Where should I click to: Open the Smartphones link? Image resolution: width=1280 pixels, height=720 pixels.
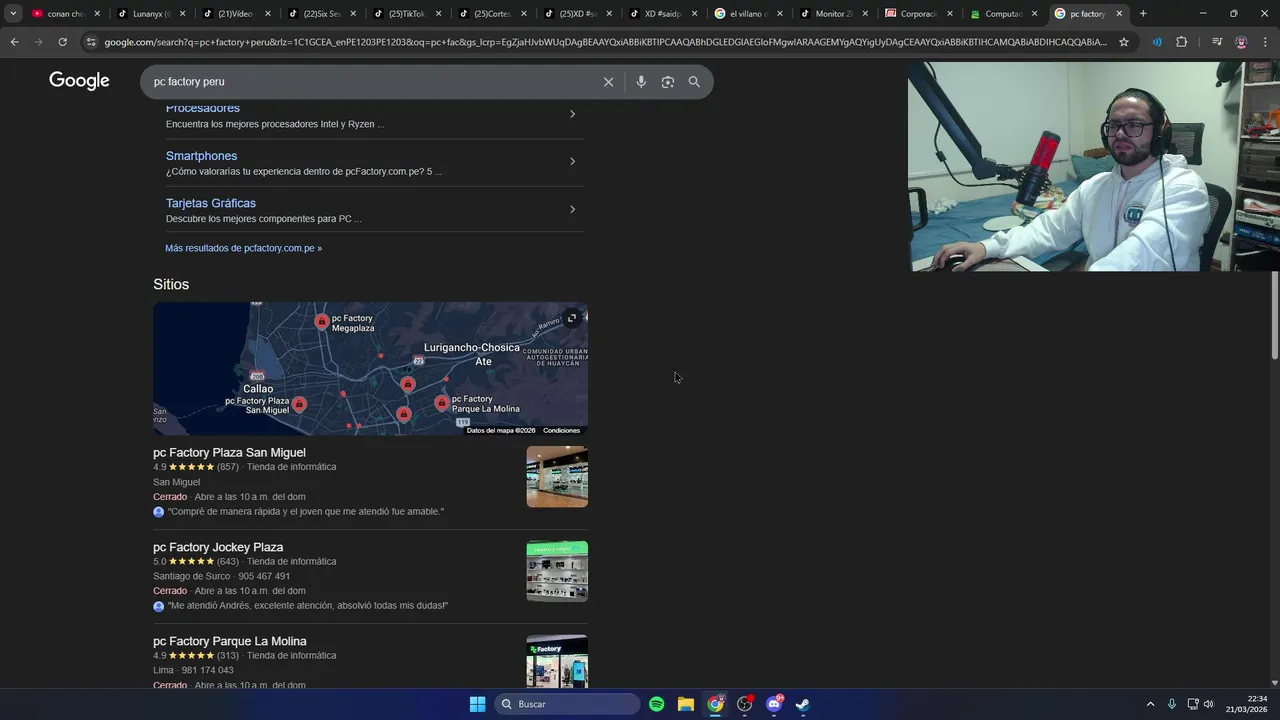coord(201,156)
